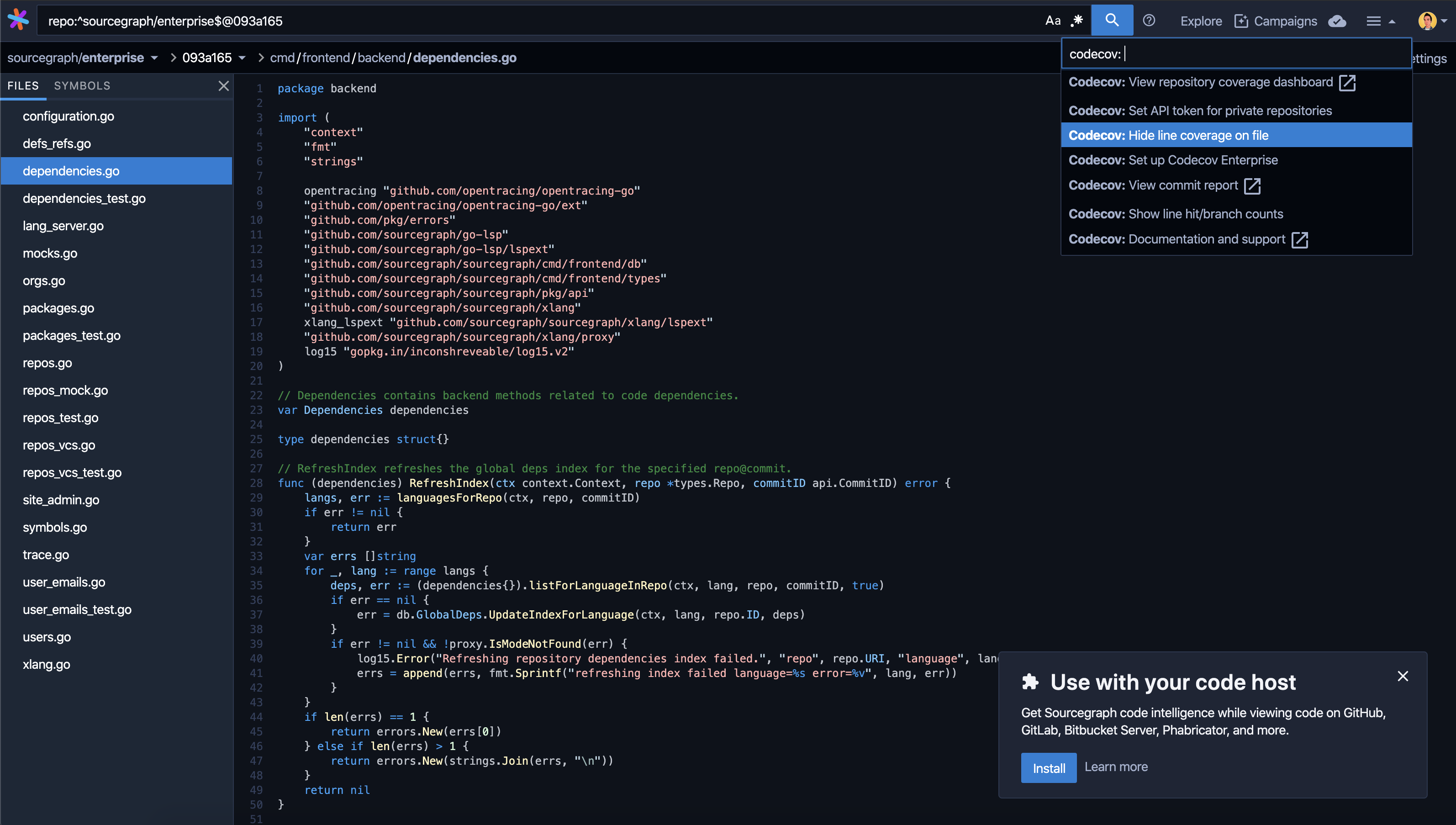Dismiss the code host popup

point(1402,676)
